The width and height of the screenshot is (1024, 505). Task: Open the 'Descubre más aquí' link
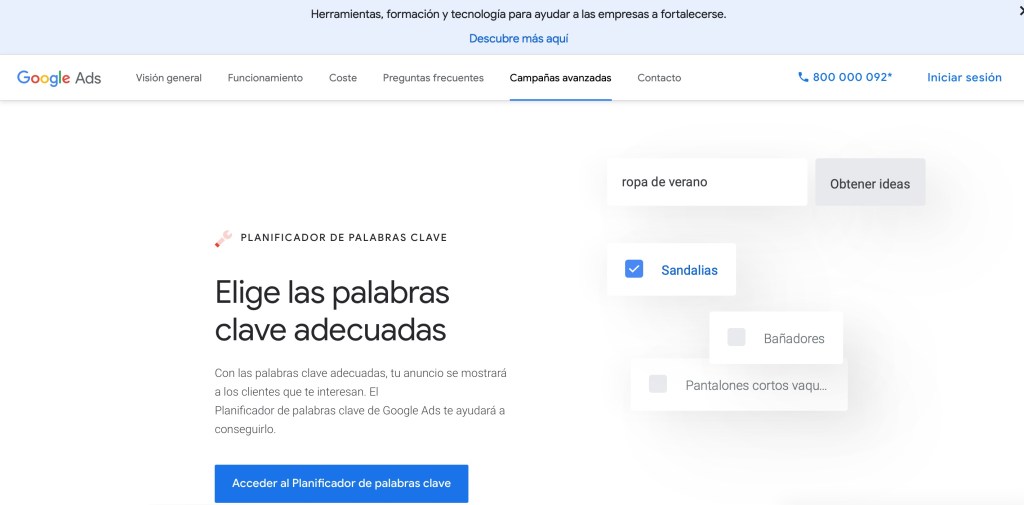[518, 39]
